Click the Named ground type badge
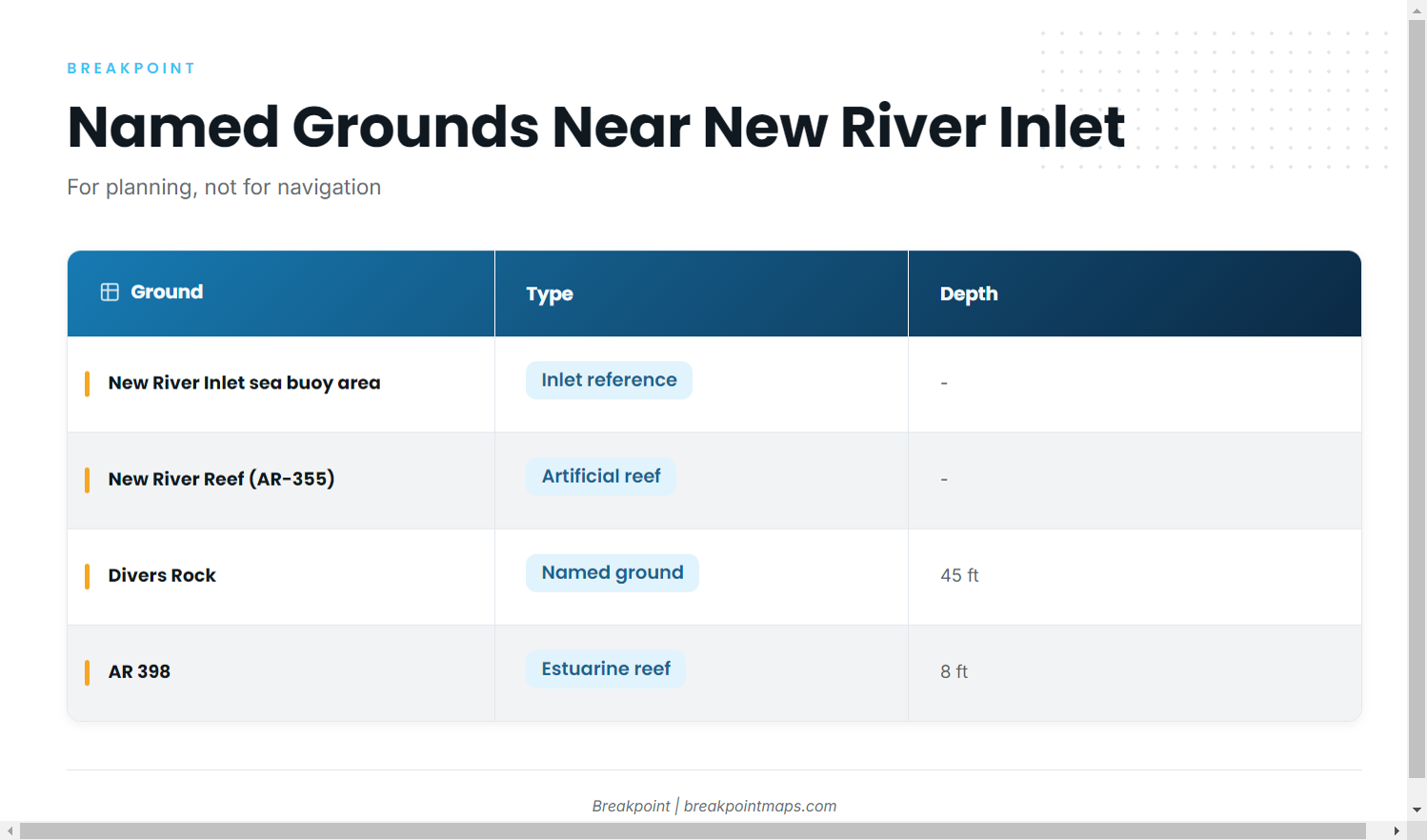The image size is (1427, 840). tap(613, 572)
